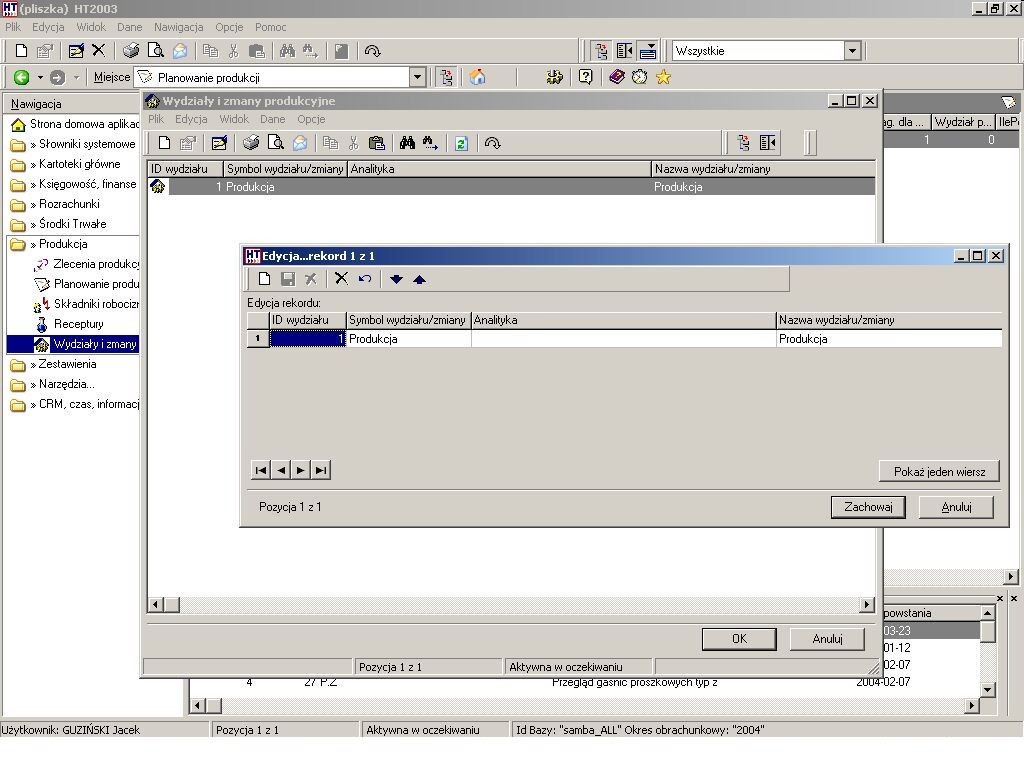Click undo arrow in Edycja toolbar
1024x768 pixels.
coord(364,279)
